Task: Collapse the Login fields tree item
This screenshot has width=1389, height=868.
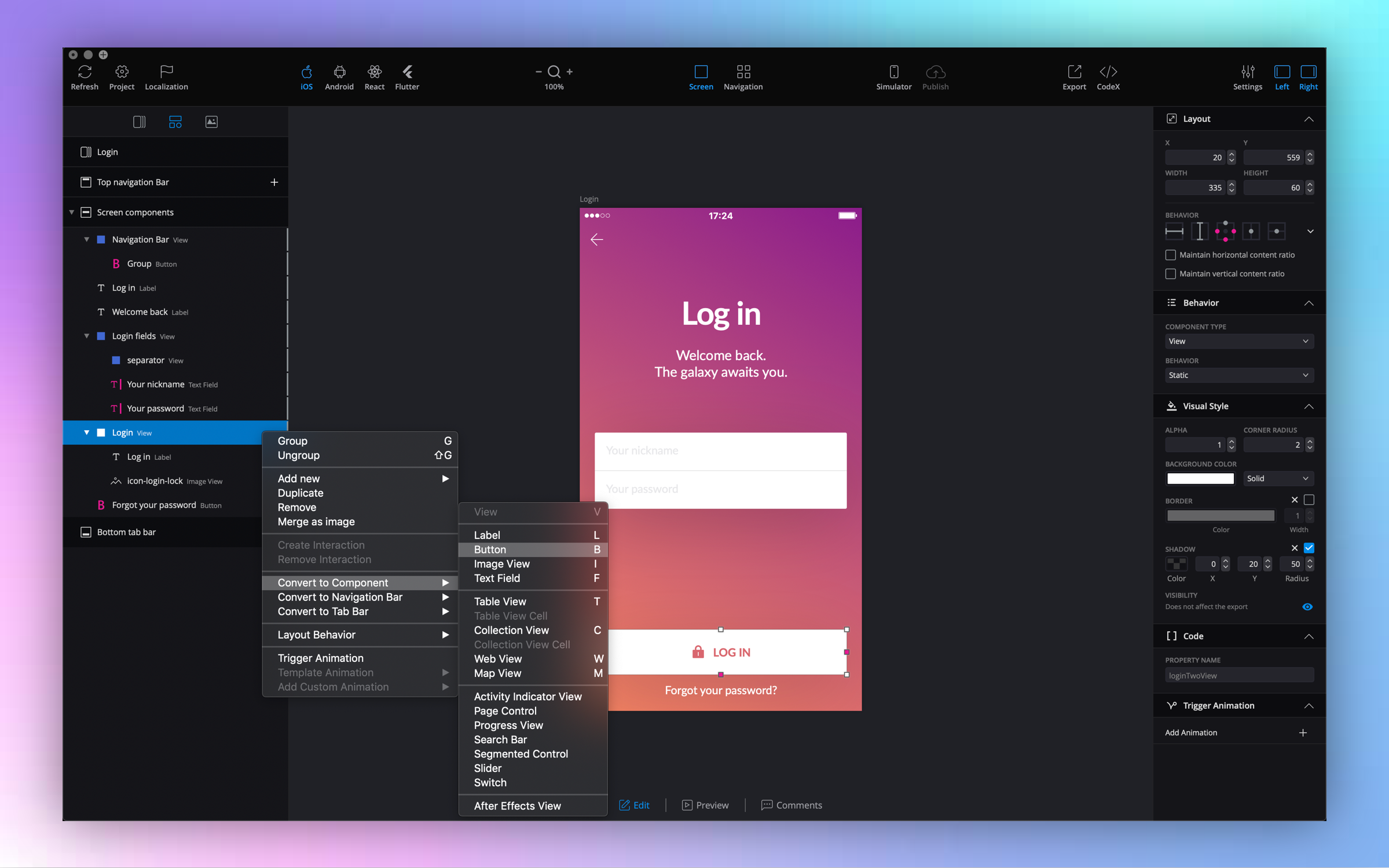Action: tap(87, 336)
